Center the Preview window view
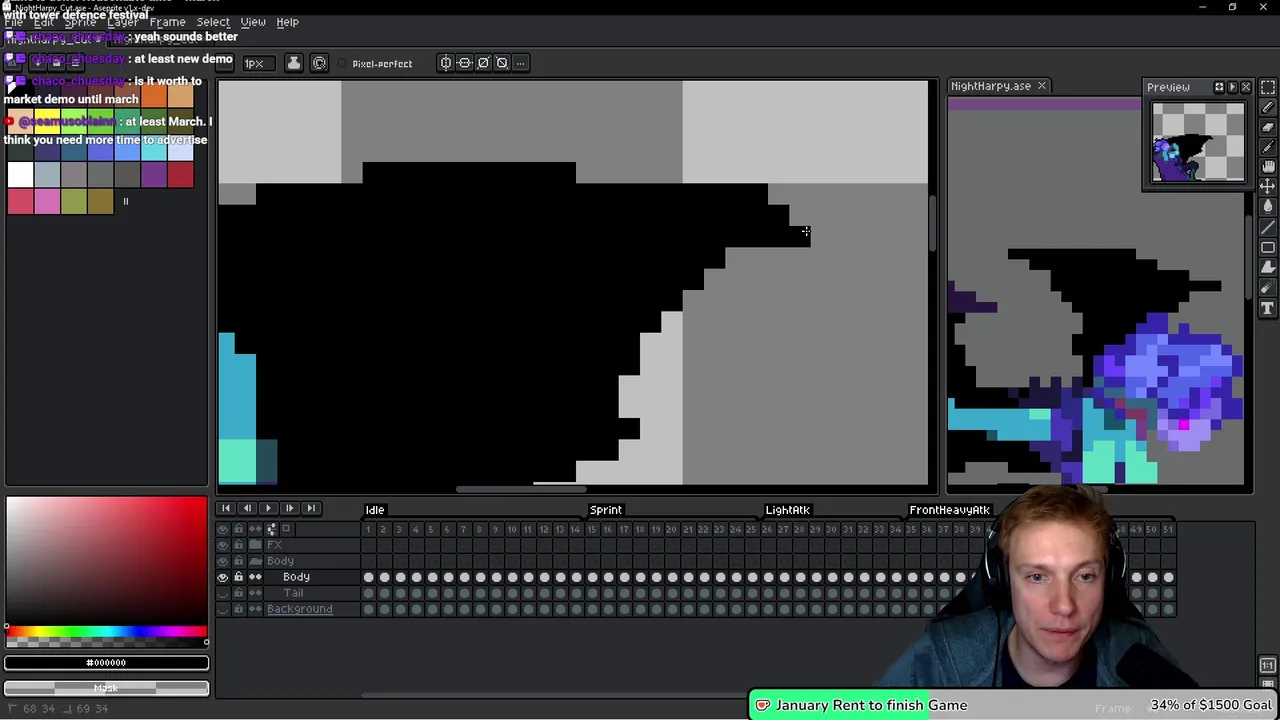 1219,87
